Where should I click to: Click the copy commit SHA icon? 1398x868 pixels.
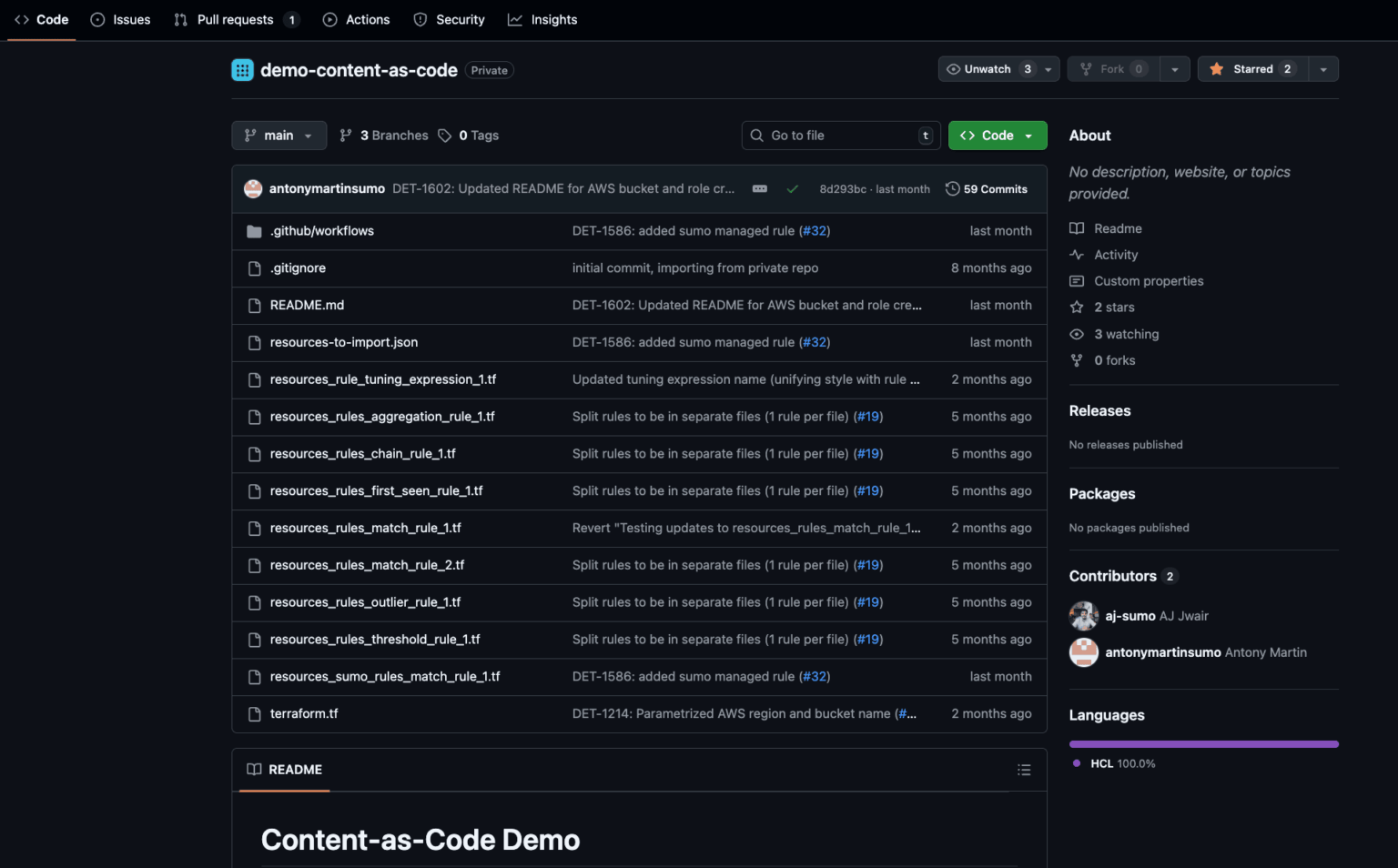click(759, 188)
